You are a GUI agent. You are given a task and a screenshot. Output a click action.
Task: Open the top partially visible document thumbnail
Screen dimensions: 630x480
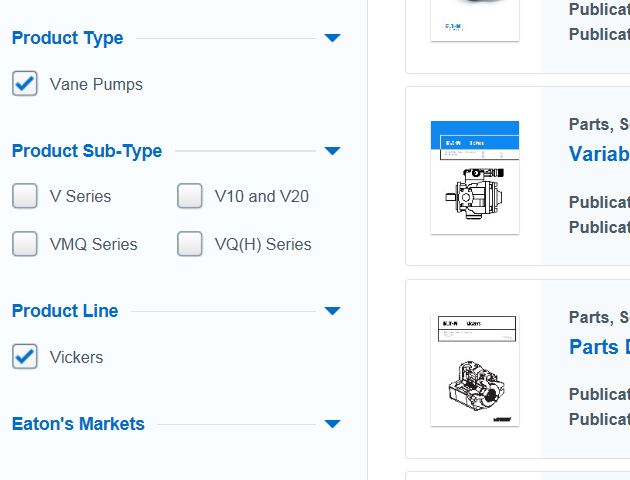click(x=475, y=20)
